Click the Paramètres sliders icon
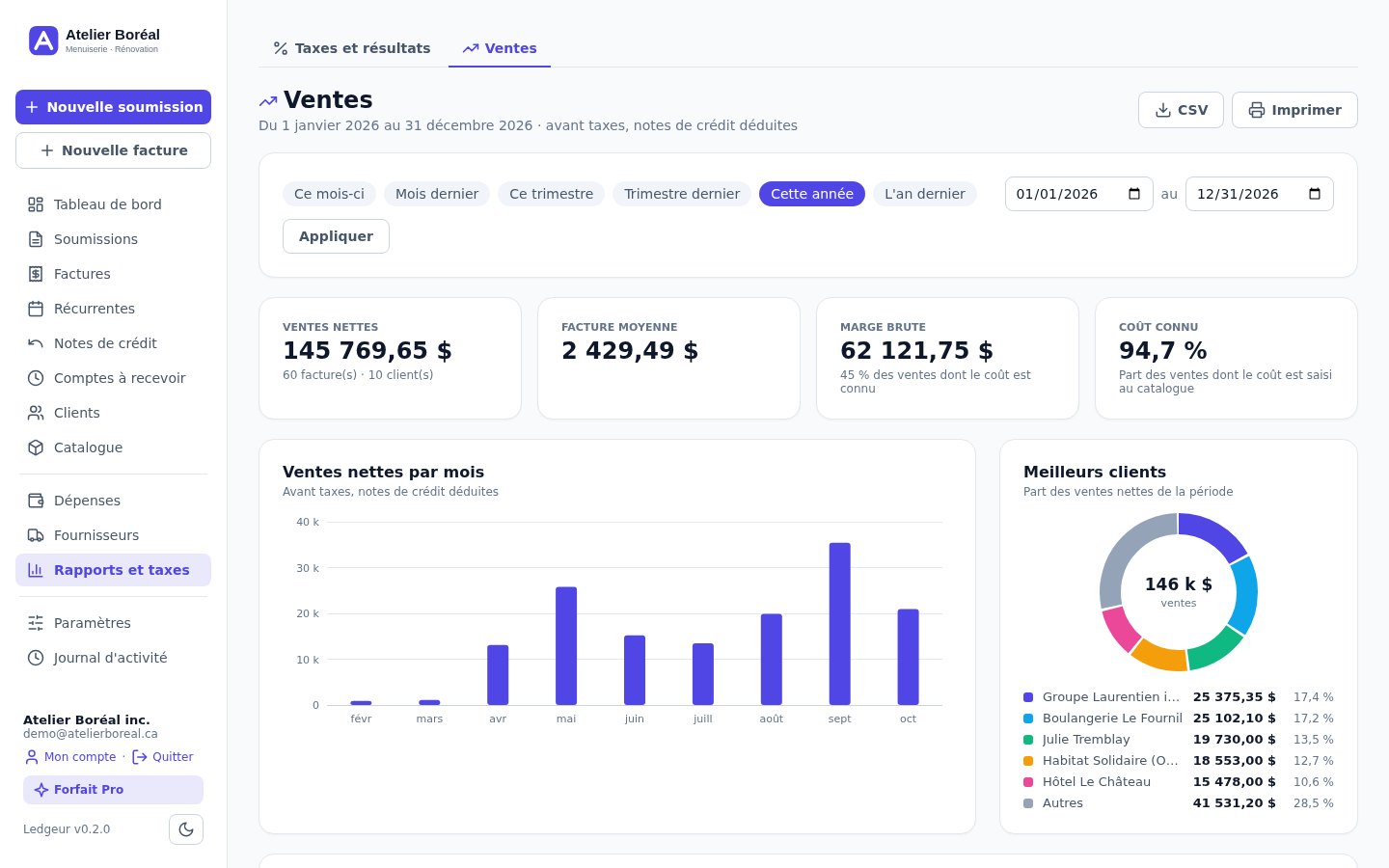 (x=36, y=623)
